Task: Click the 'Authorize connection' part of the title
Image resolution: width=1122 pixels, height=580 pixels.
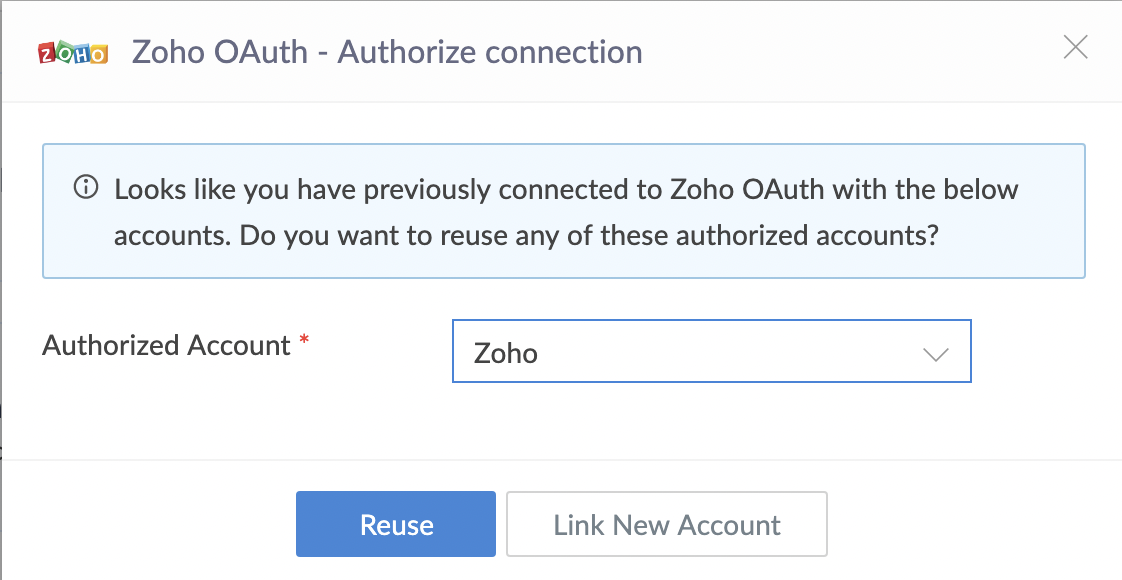Action: click(490, 52)
